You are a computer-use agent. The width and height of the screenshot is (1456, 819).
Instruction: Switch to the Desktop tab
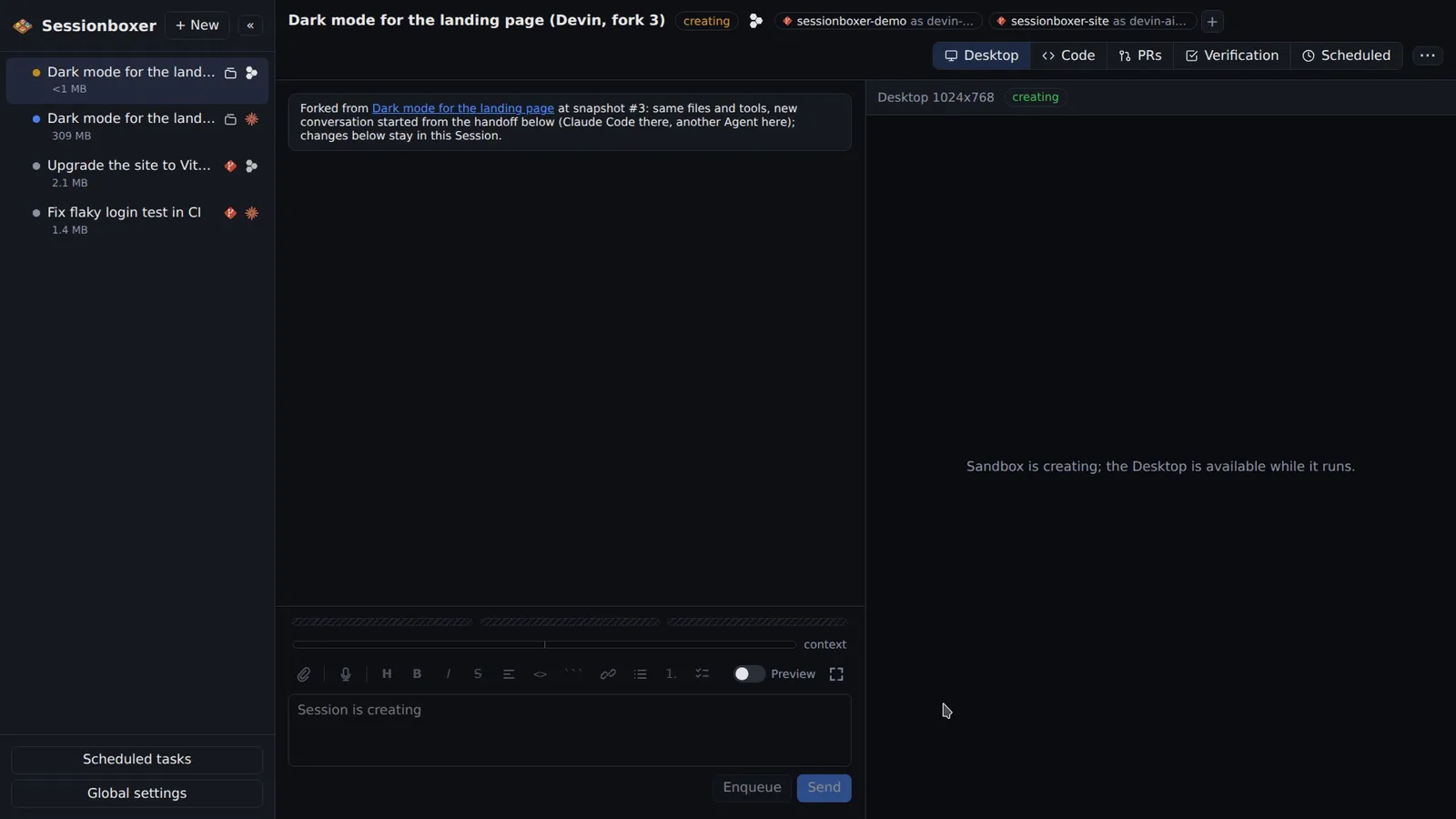(x=981, y=56)
